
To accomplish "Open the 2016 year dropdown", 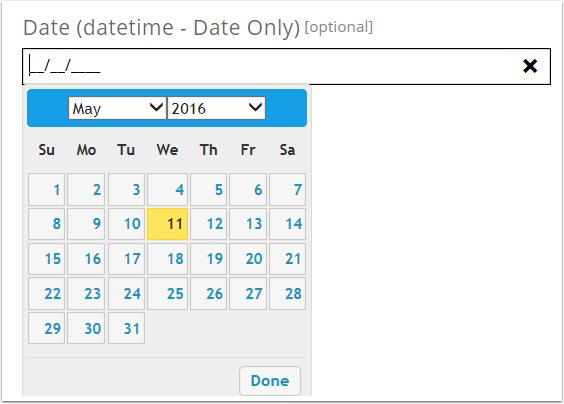I will [217, 108].
